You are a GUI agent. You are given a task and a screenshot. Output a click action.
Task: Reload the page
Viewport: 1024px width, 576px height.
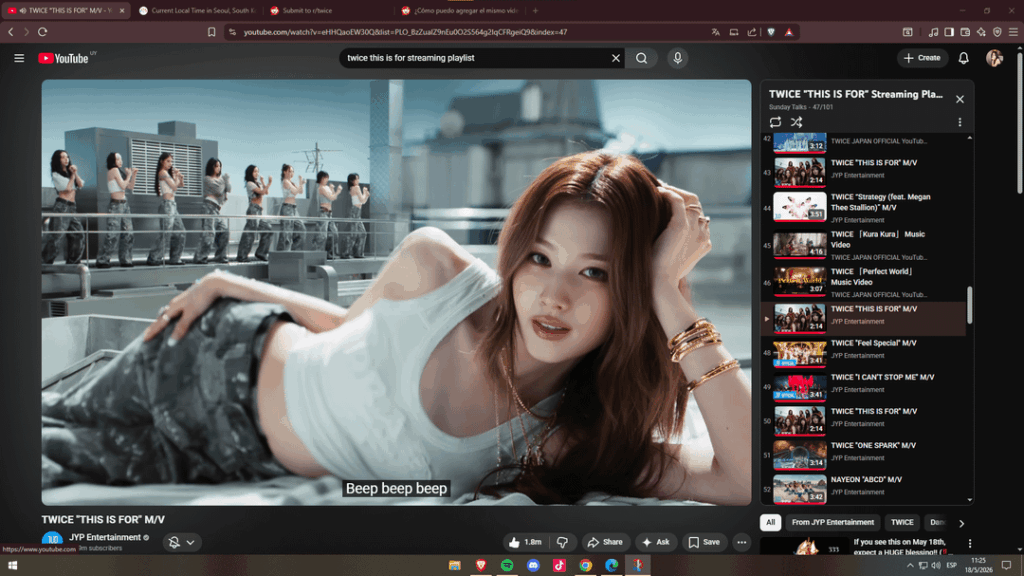click(x=42, y=32)
